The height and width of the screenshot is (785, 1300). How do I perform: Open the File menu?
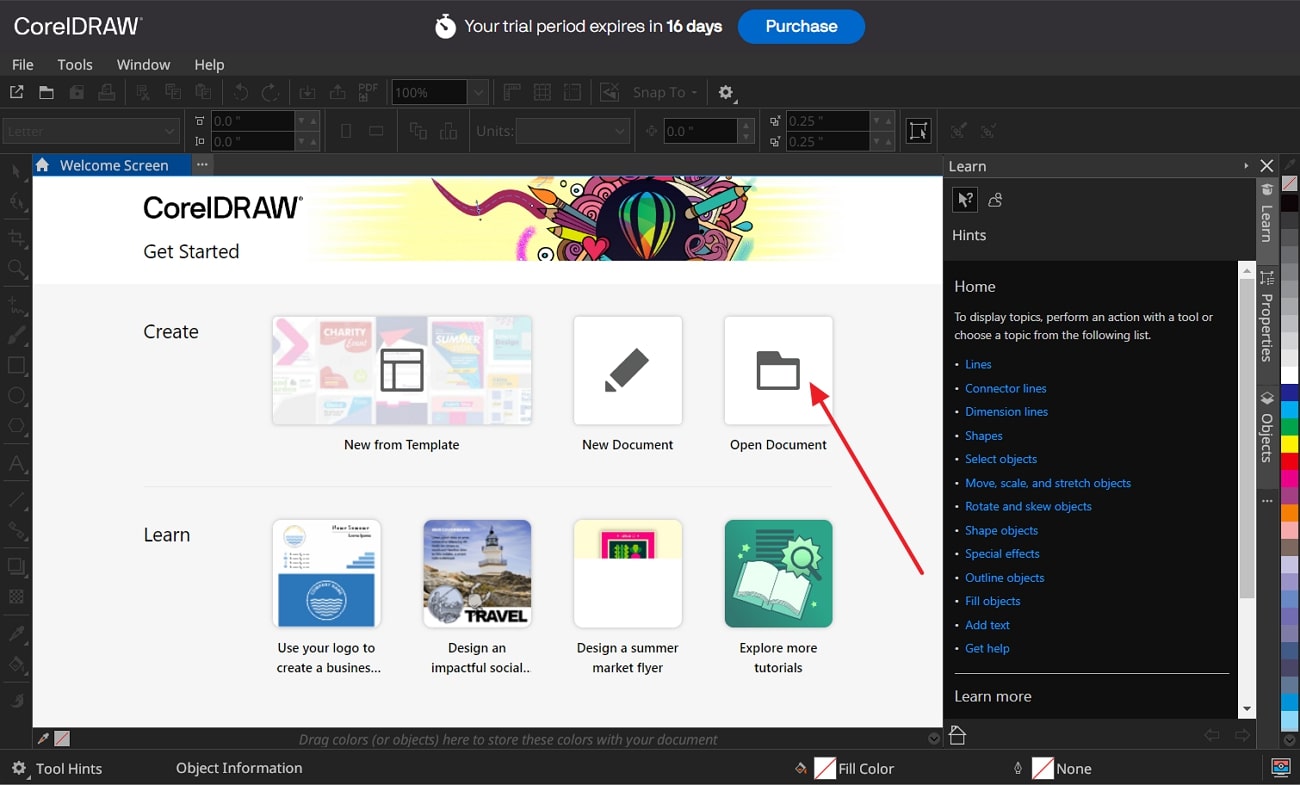click(x=22, y=64)
